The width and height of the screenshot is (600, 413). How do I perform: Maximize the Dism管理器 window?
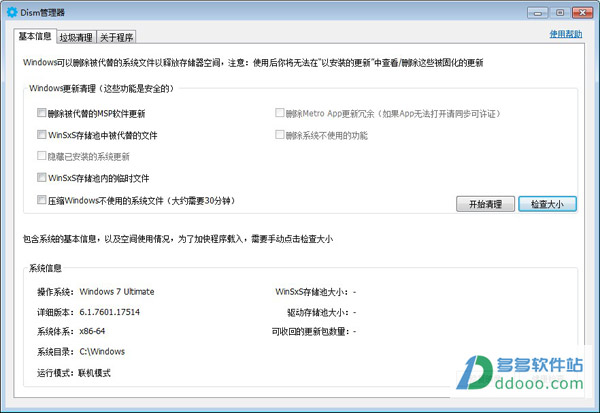click(x=560, y=13)
